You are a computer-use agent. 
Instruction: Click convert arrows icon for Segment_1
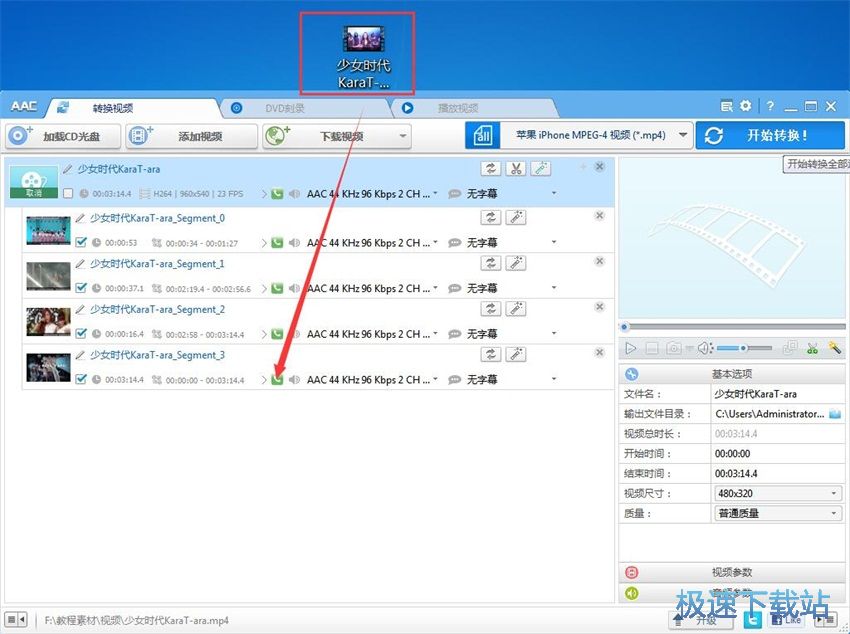click(x=491, y=263)
